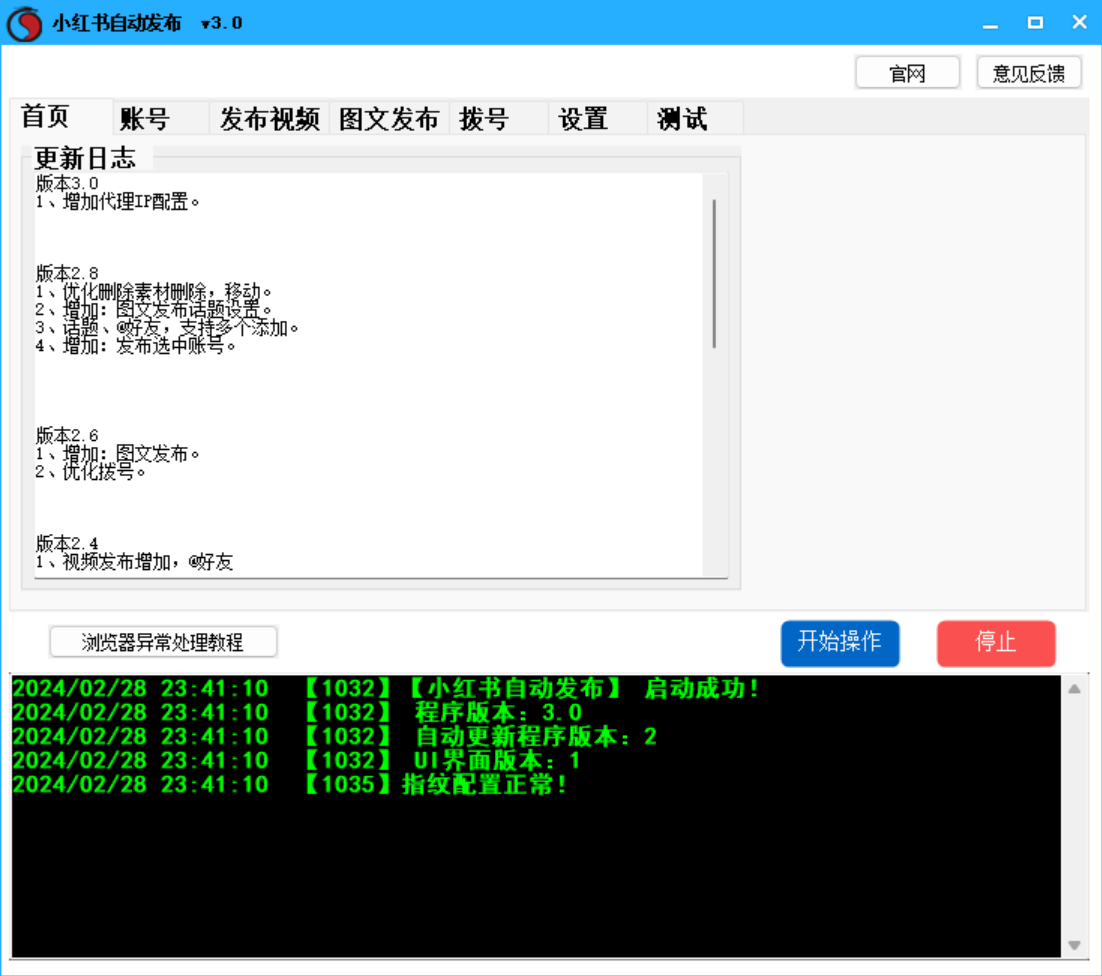Image resolution: width=1102 pixels, height=976 pixels.
Task: Click the red swirl app logo icon
Action: (25, 23)
